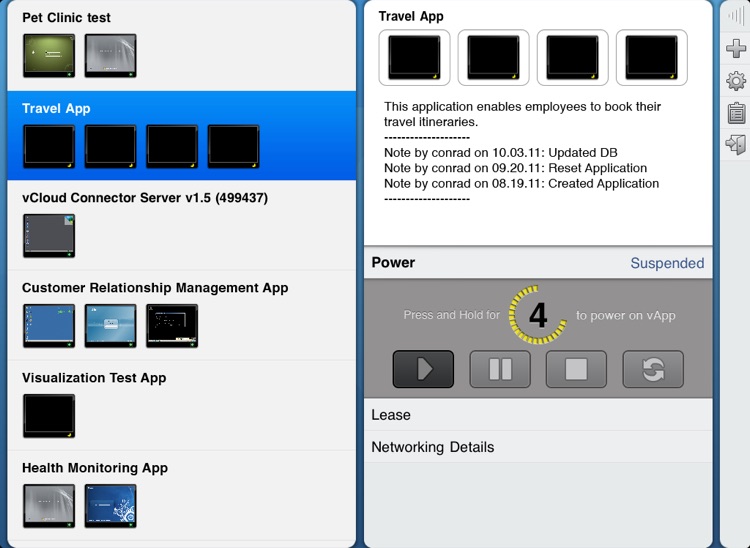Open the vCloud Connector Server VM thumbnail

(49, 236)
